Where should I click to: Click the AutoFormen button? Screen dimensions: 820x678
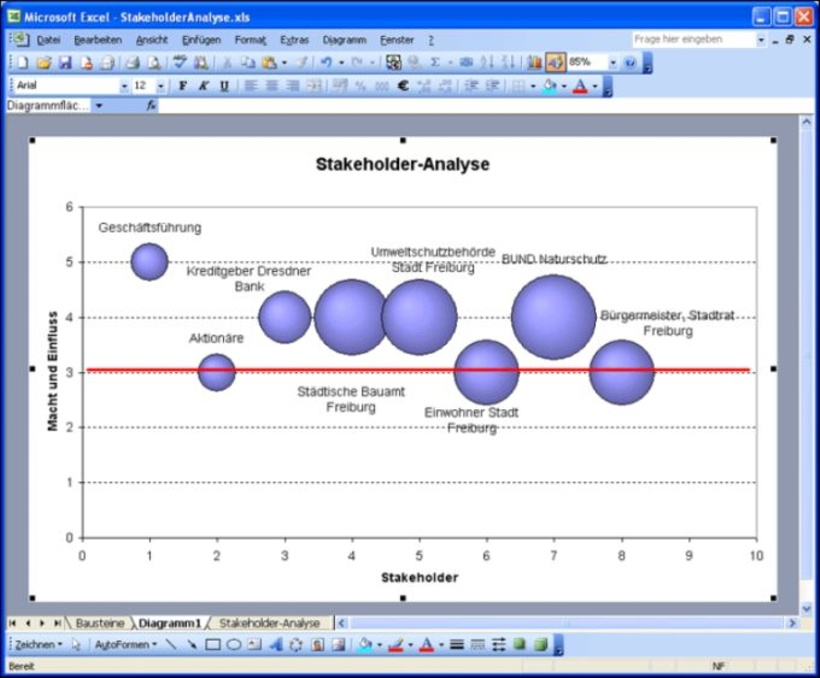tap(124, 645)
